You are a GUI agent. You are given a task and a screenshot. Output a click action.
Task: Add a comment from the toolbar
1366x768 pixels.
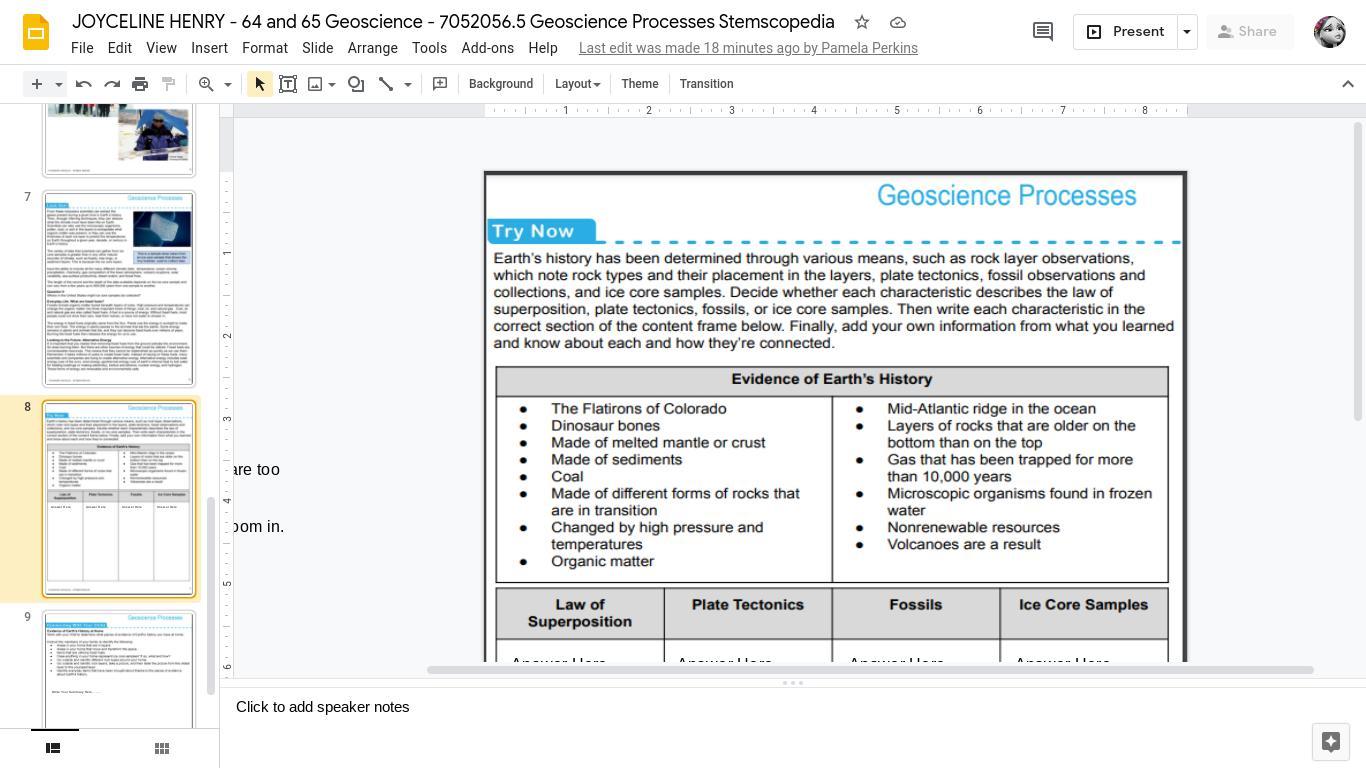(440, 84)
